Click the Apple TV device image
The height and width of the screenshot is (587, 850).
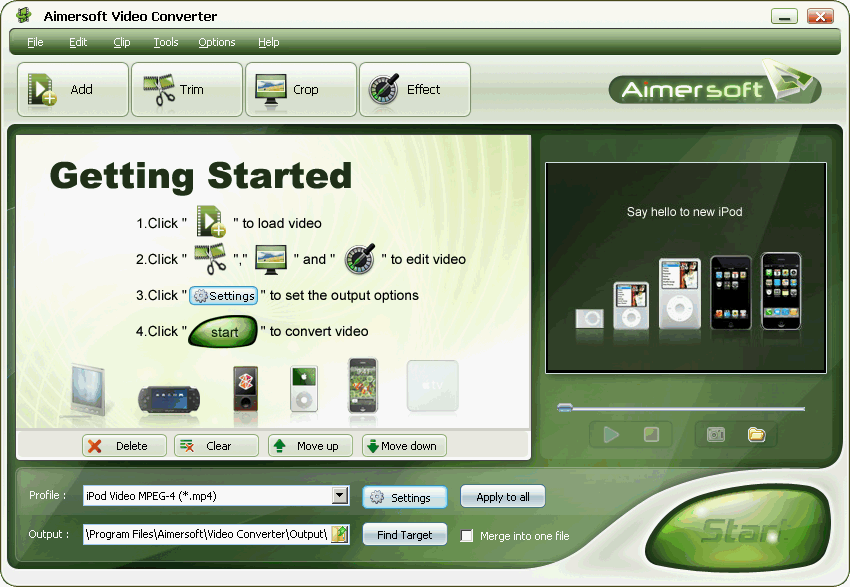433,385
